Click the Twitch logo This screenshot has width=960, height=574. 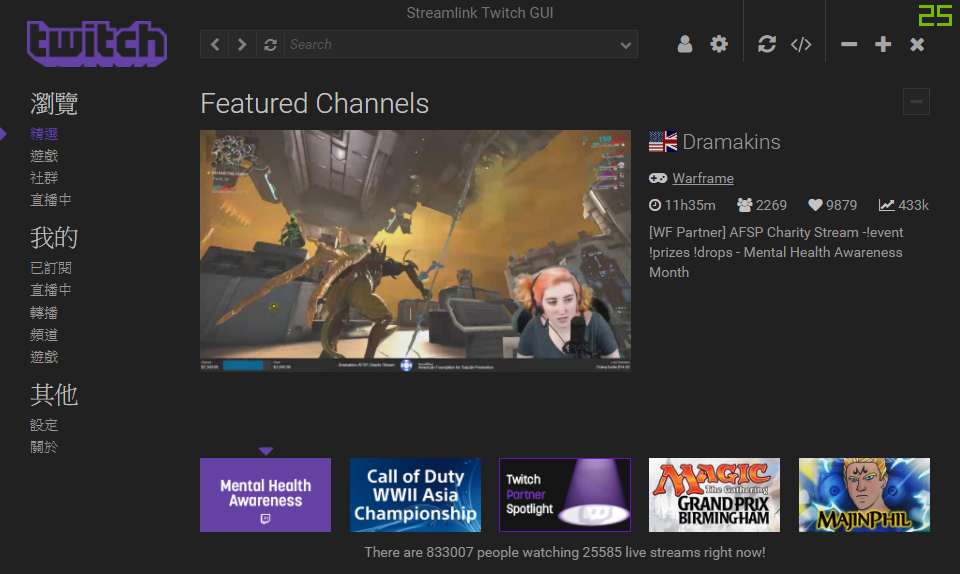pyautogui.click(x=97, y=43)
